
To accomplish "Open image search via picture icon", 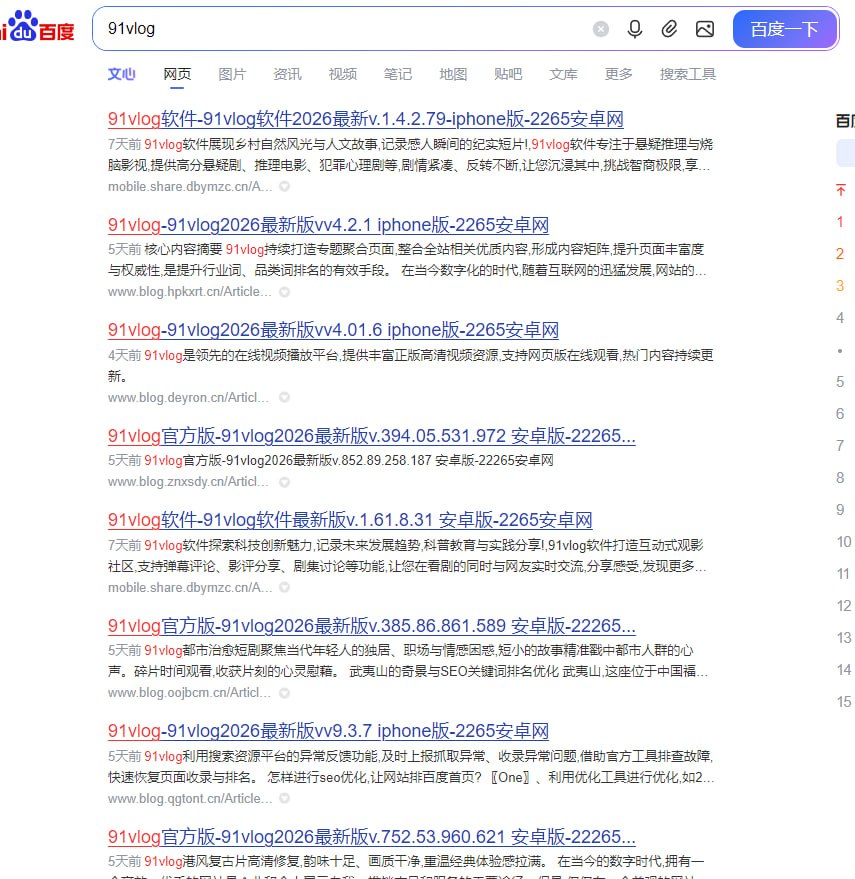I will [705, 29].
